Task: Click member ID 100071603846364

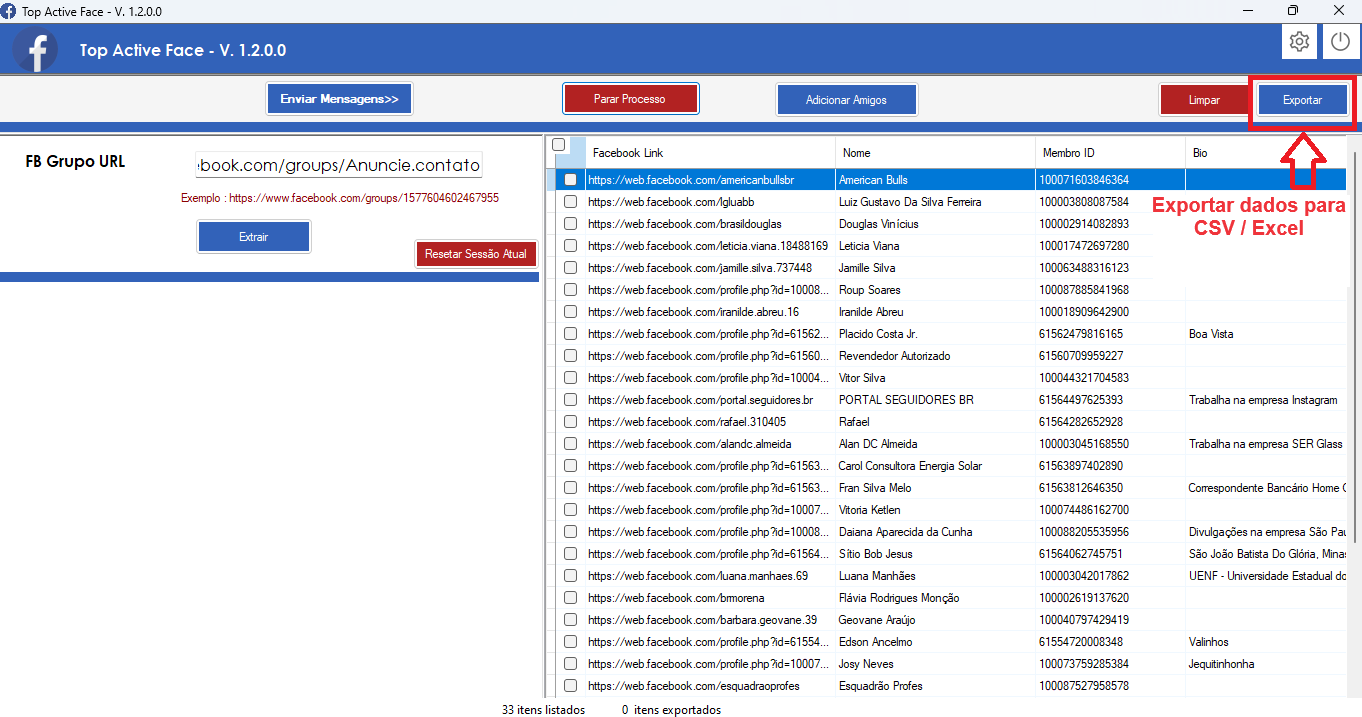Action: pos(1084,180)
